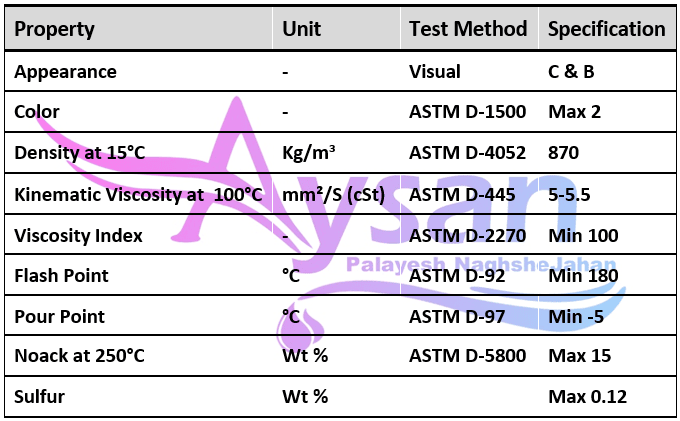Click the Visual test method cell
Image resolution: width=680 pixels, height=421 pixels.
click(x=435, y=72)
